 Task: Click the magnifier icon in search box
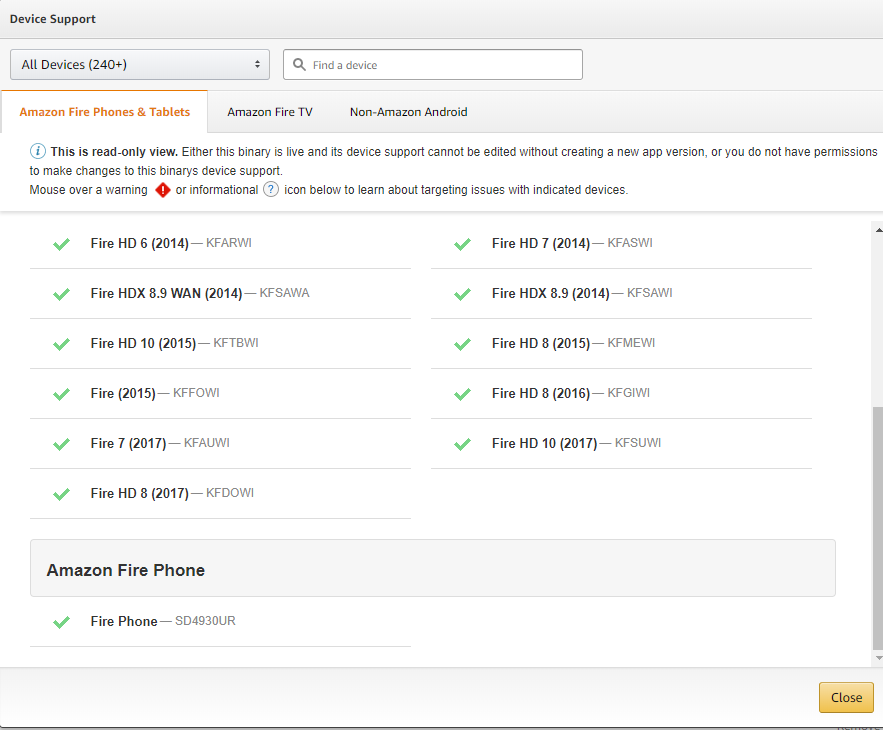(x=299, y=65)
